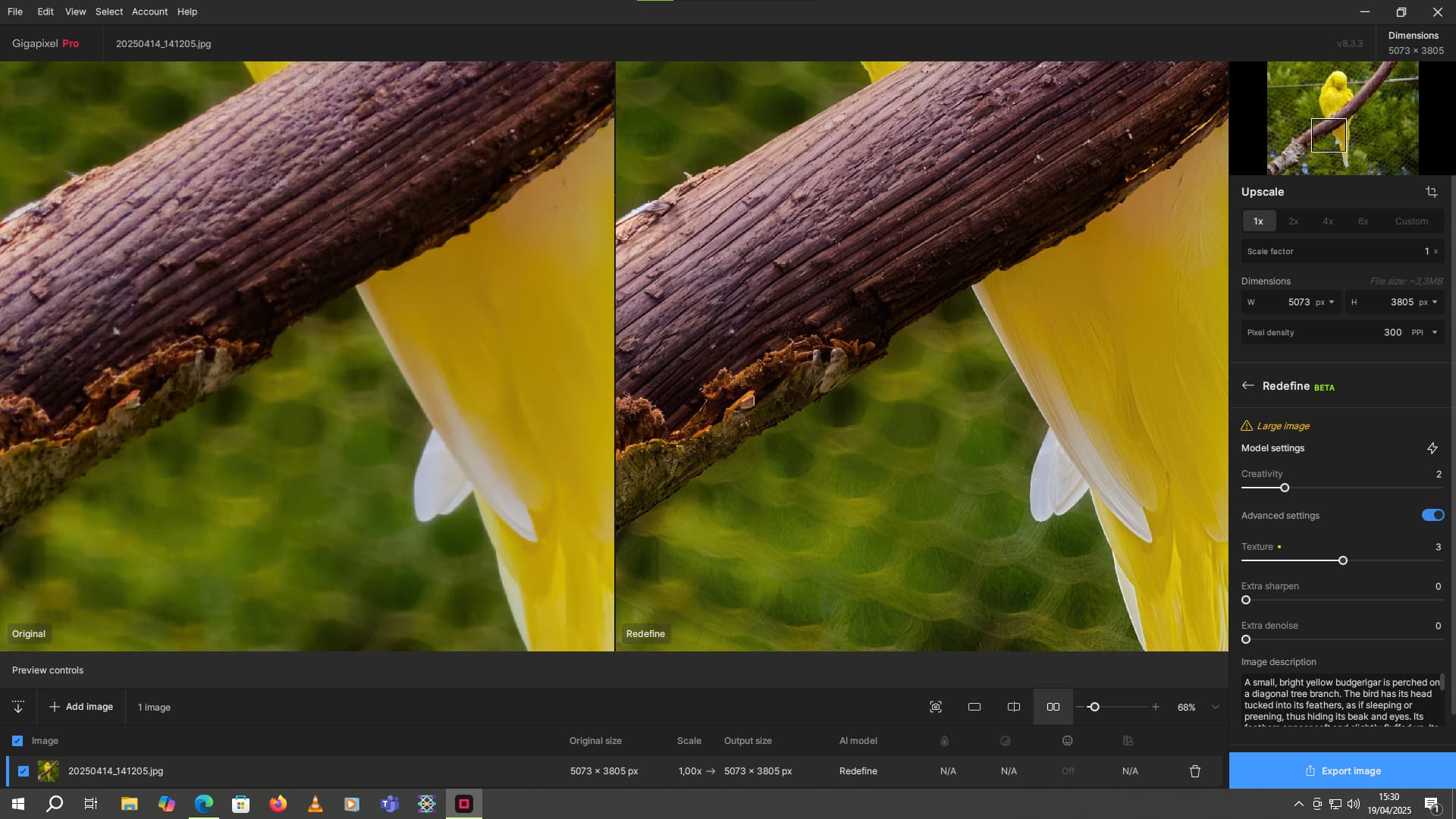Expand the zoom percentage dropdown

coord(1216,707)
